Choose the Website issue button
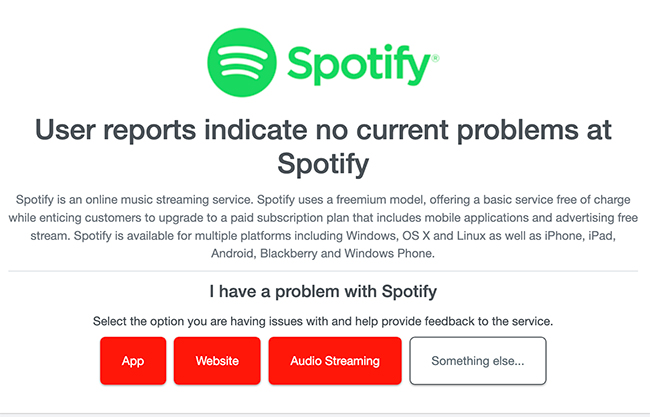 [x=217, y=360]
